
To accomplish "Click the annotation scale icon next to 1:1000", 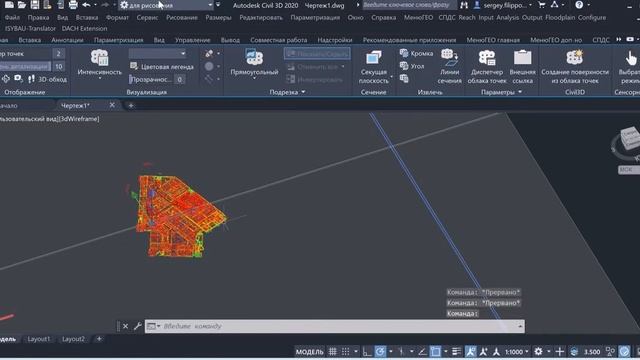I will [x=496, y=351].
